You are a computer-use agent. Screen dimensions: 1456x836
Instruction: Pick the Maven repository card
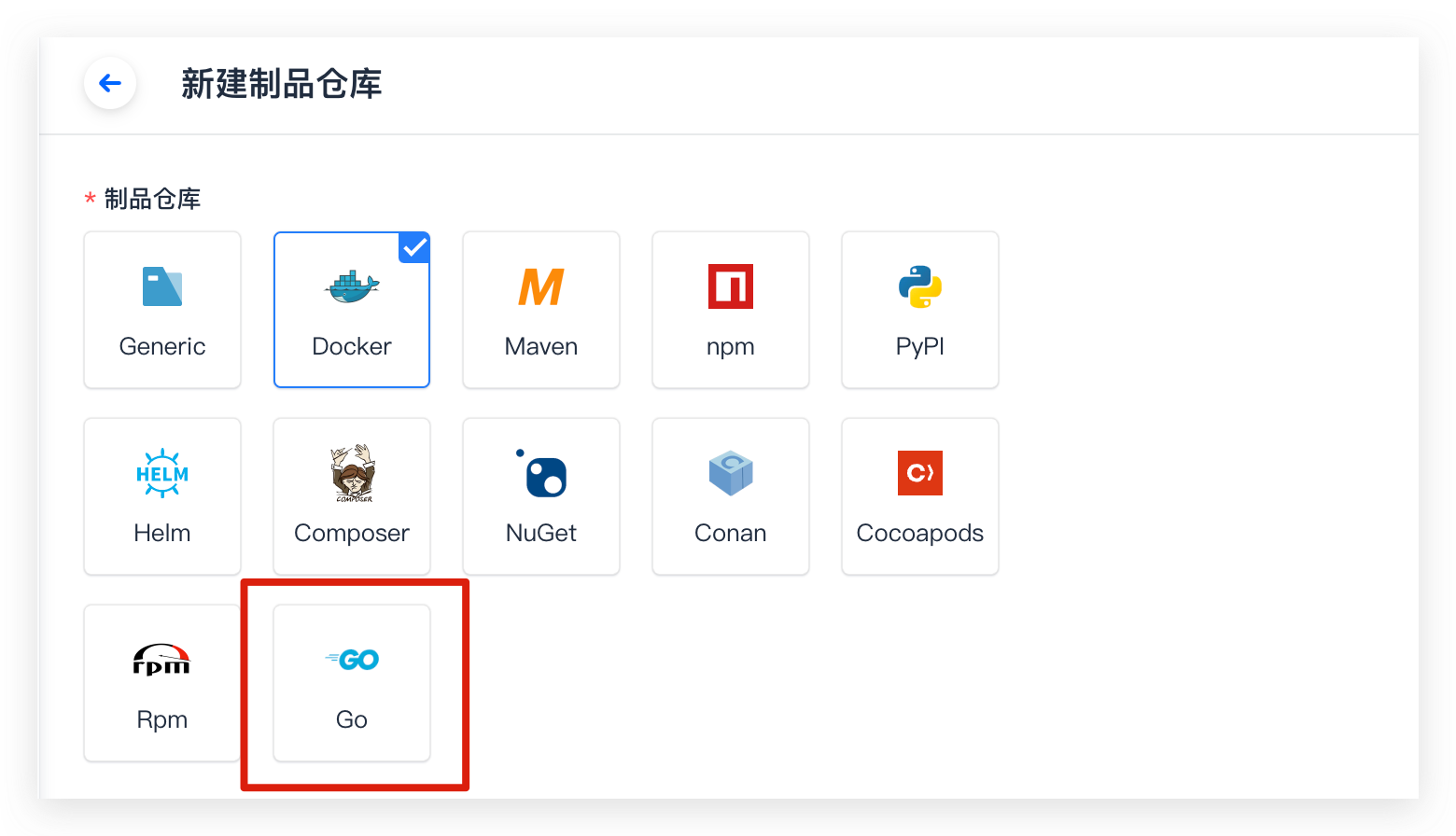click(541, 310)
